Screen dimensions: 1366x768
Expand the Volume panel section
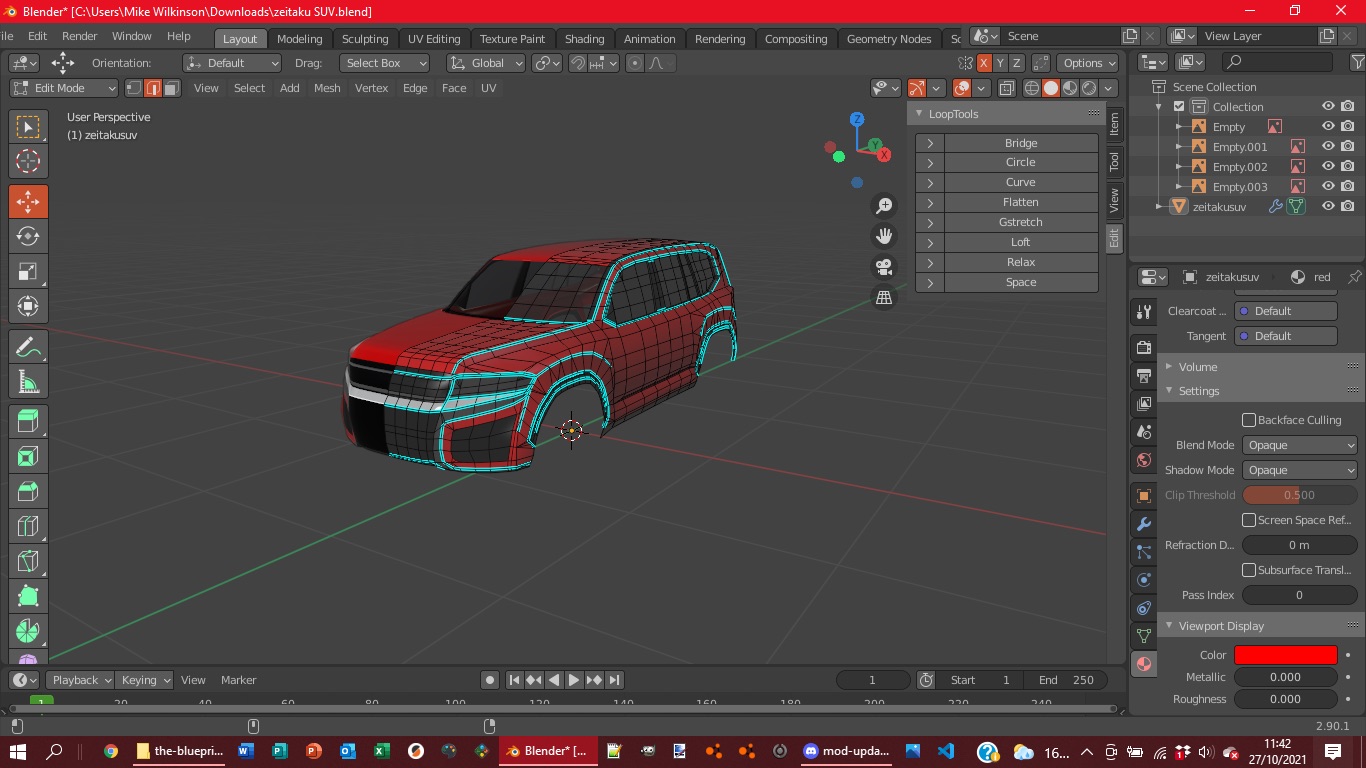[1197, 367]
